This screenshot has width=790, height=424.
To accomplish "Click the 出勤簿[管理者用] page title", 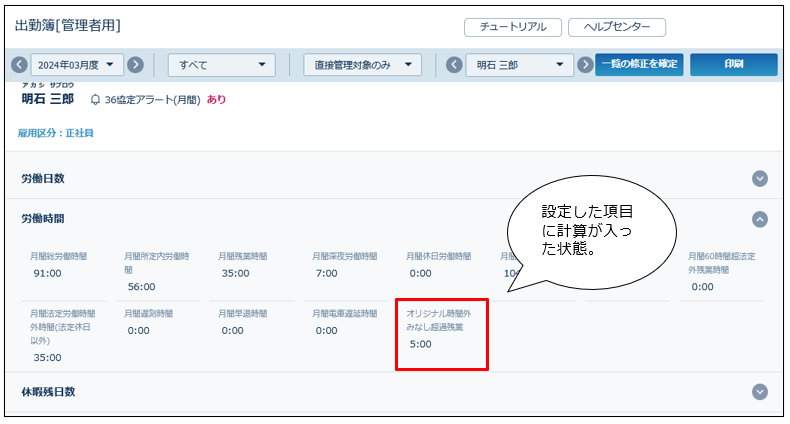I will point(68,26).
